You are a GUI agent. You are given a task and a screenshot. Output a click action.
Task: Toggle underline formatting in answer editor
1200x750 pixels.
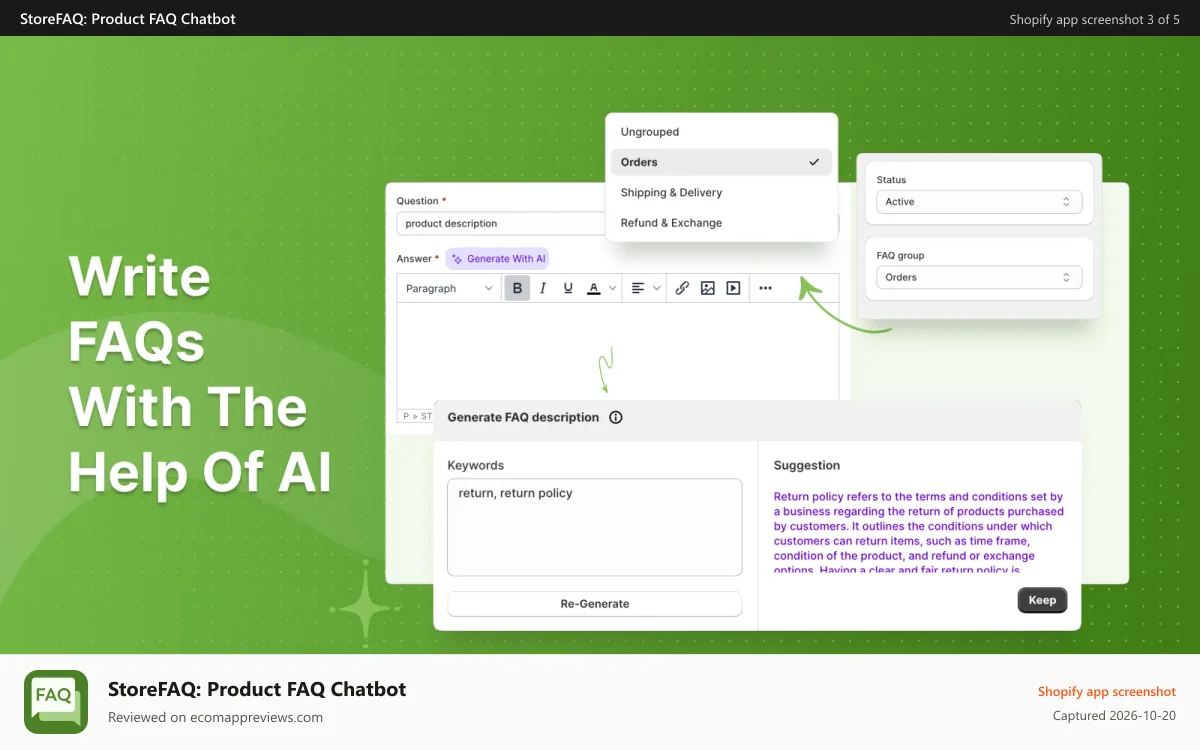point(568,288)
